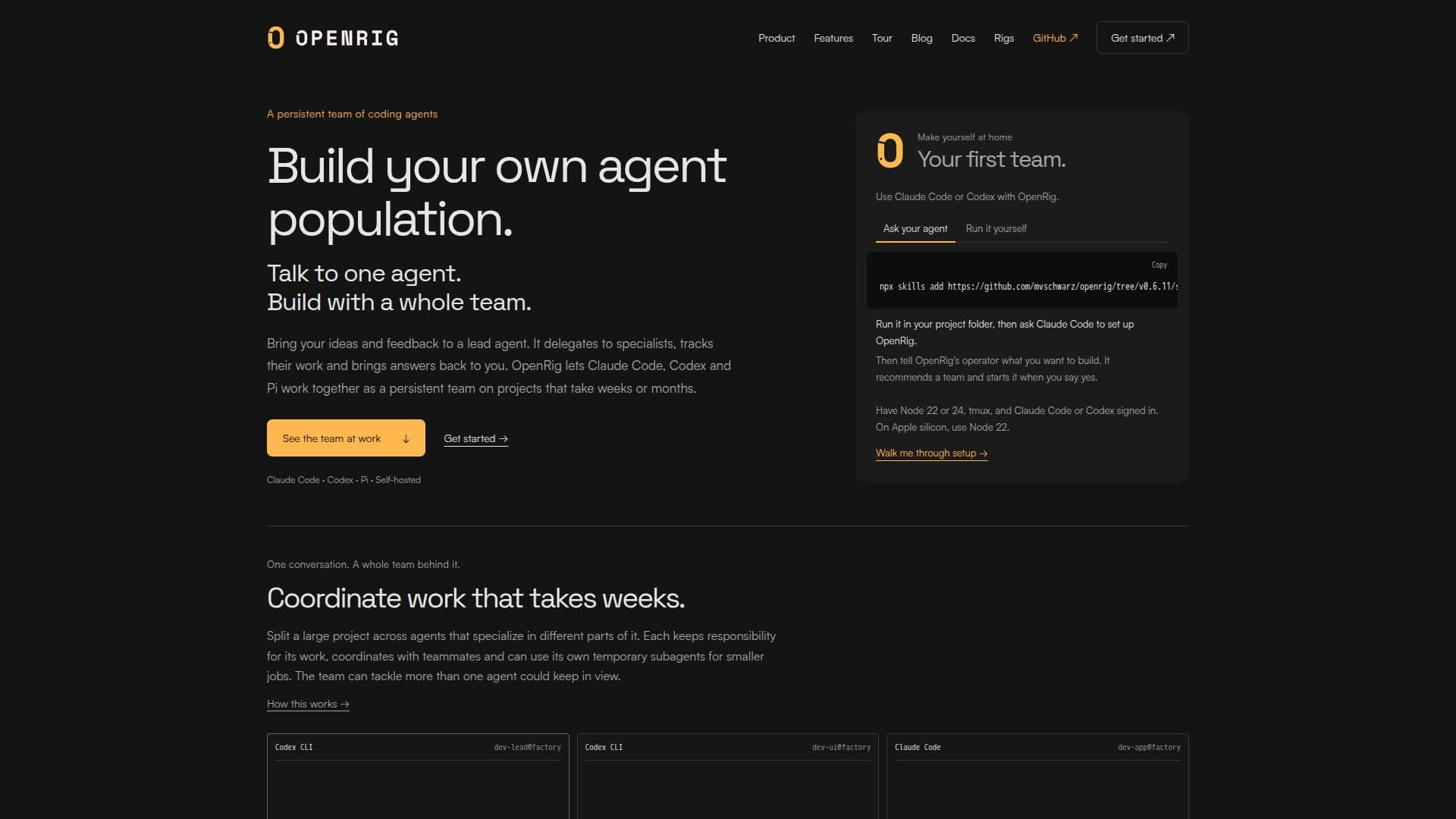Open the How this works link

coord(308,704)
